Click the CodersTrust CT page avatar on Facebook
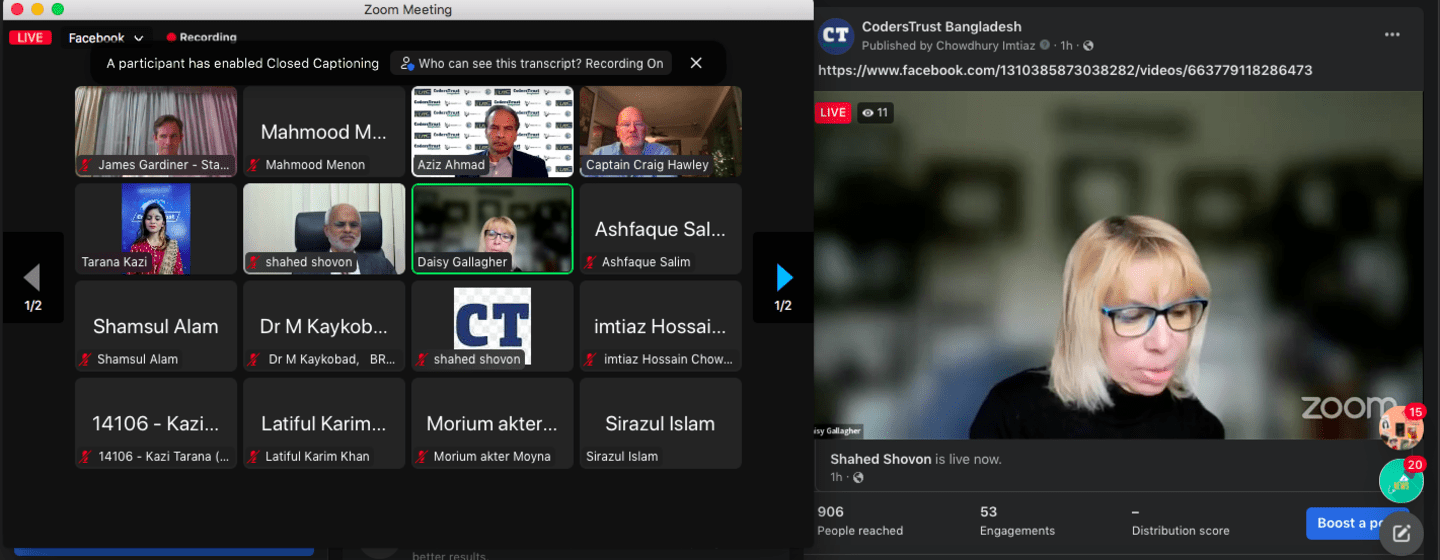1440x560 pixels. [835, 35]
